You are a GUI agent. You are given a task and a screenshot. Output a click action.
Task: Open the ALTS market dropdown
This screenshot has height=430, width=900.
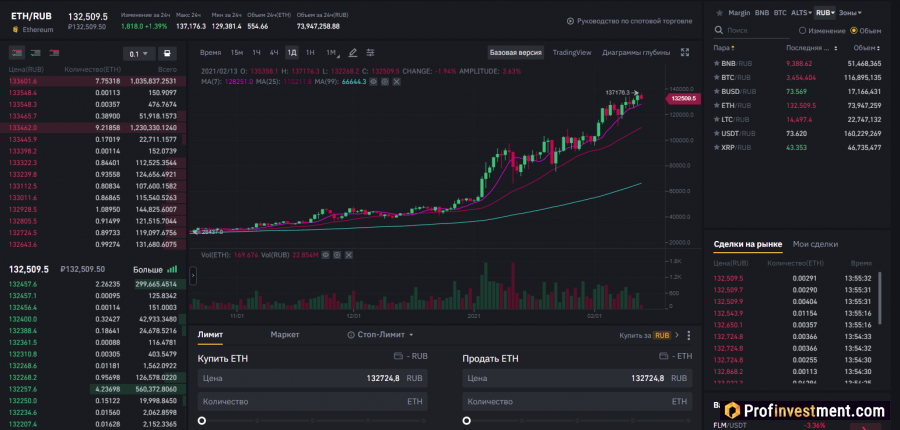coord(801,12)
